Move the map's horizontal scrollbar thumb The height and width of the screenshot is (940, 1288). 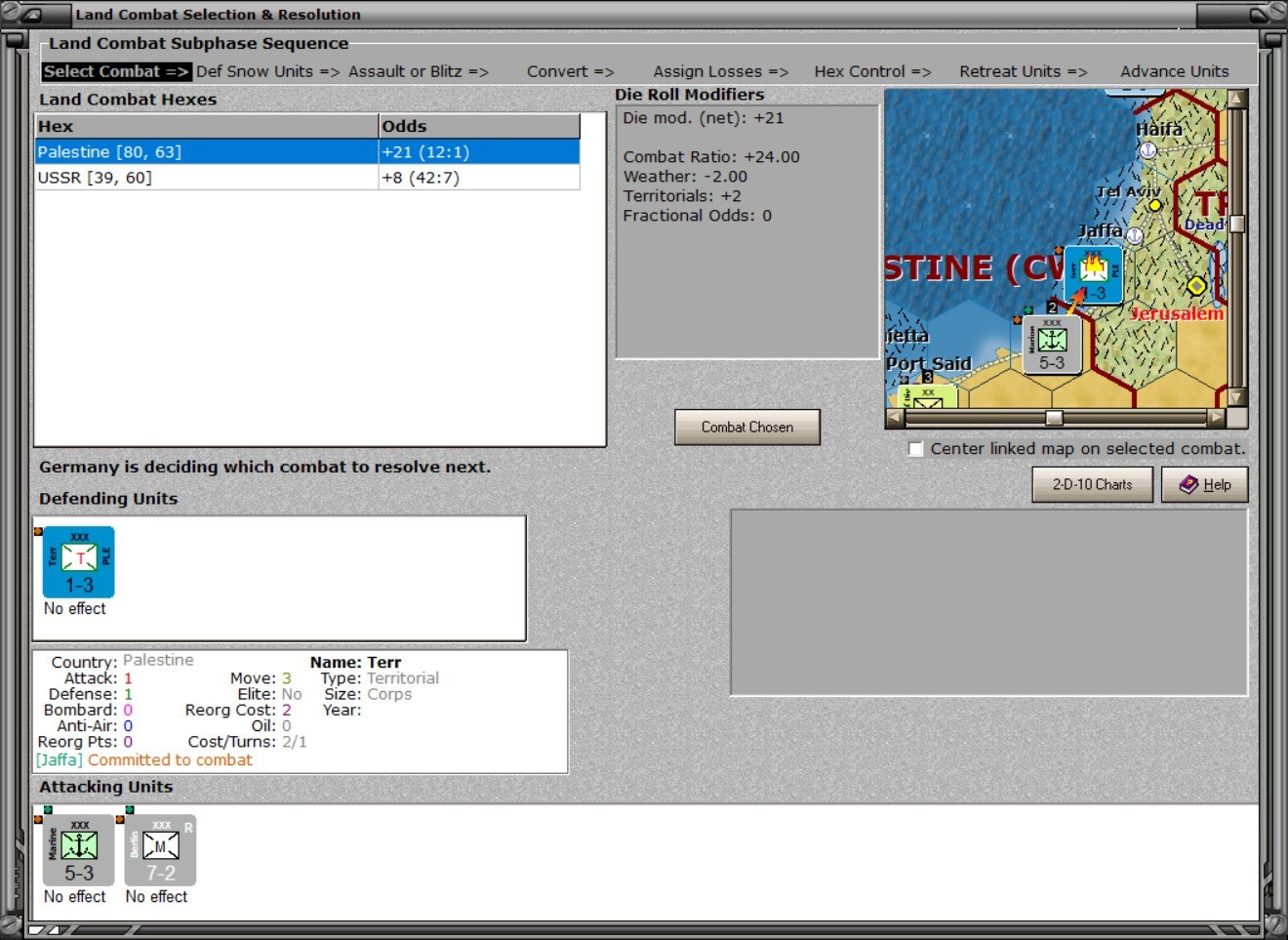coord(1054,418)
